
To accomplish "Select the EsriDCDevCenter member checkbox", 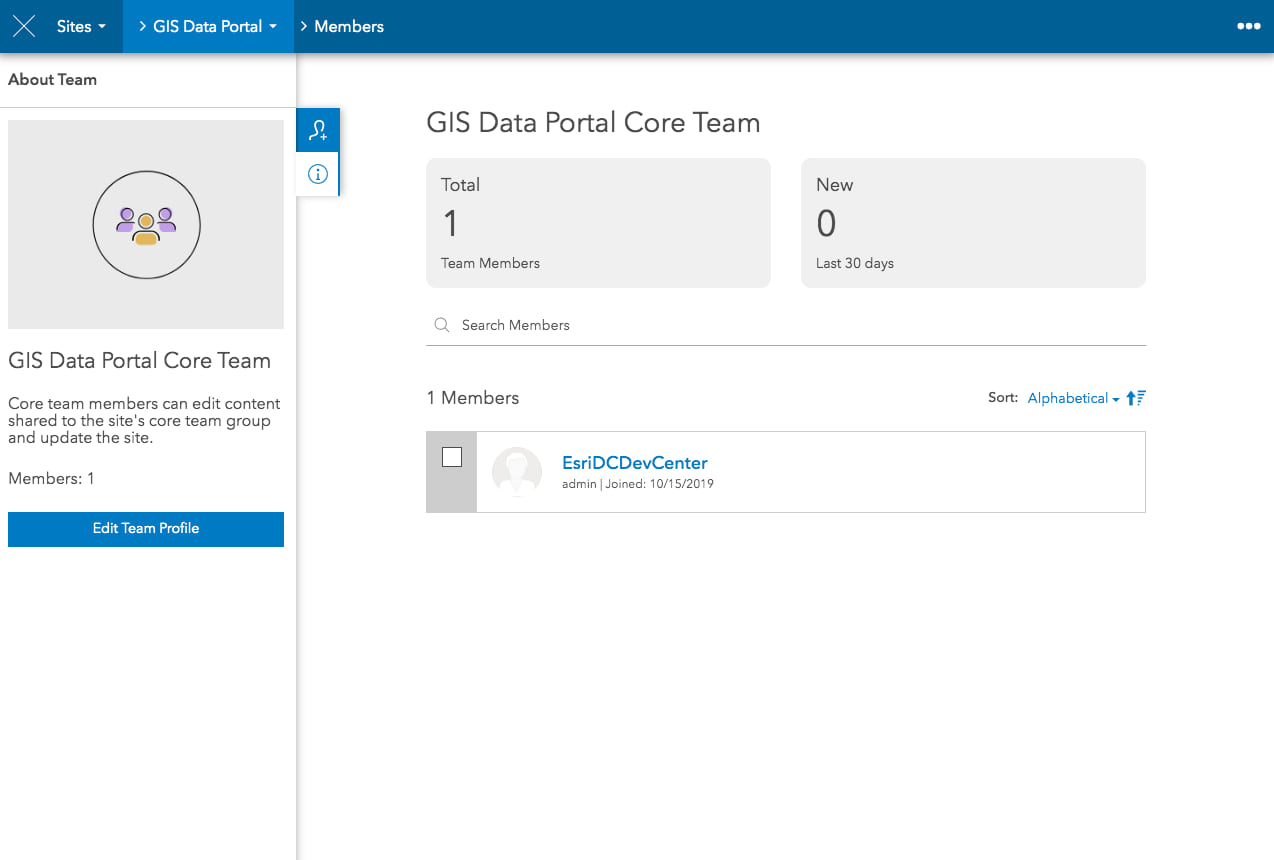I will point(452,457).
